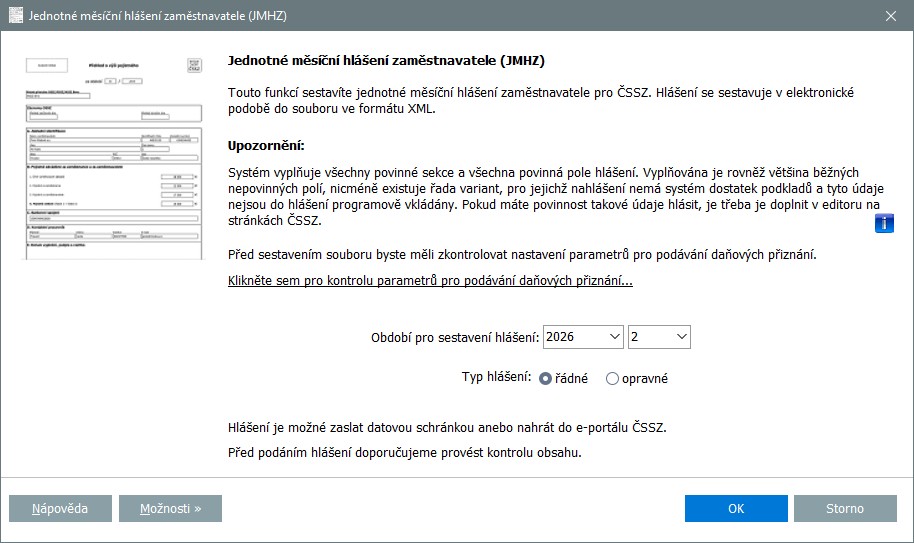The image size is (914, 543).
Task: Click the form preview thumbnail
Action: (112, 156)
